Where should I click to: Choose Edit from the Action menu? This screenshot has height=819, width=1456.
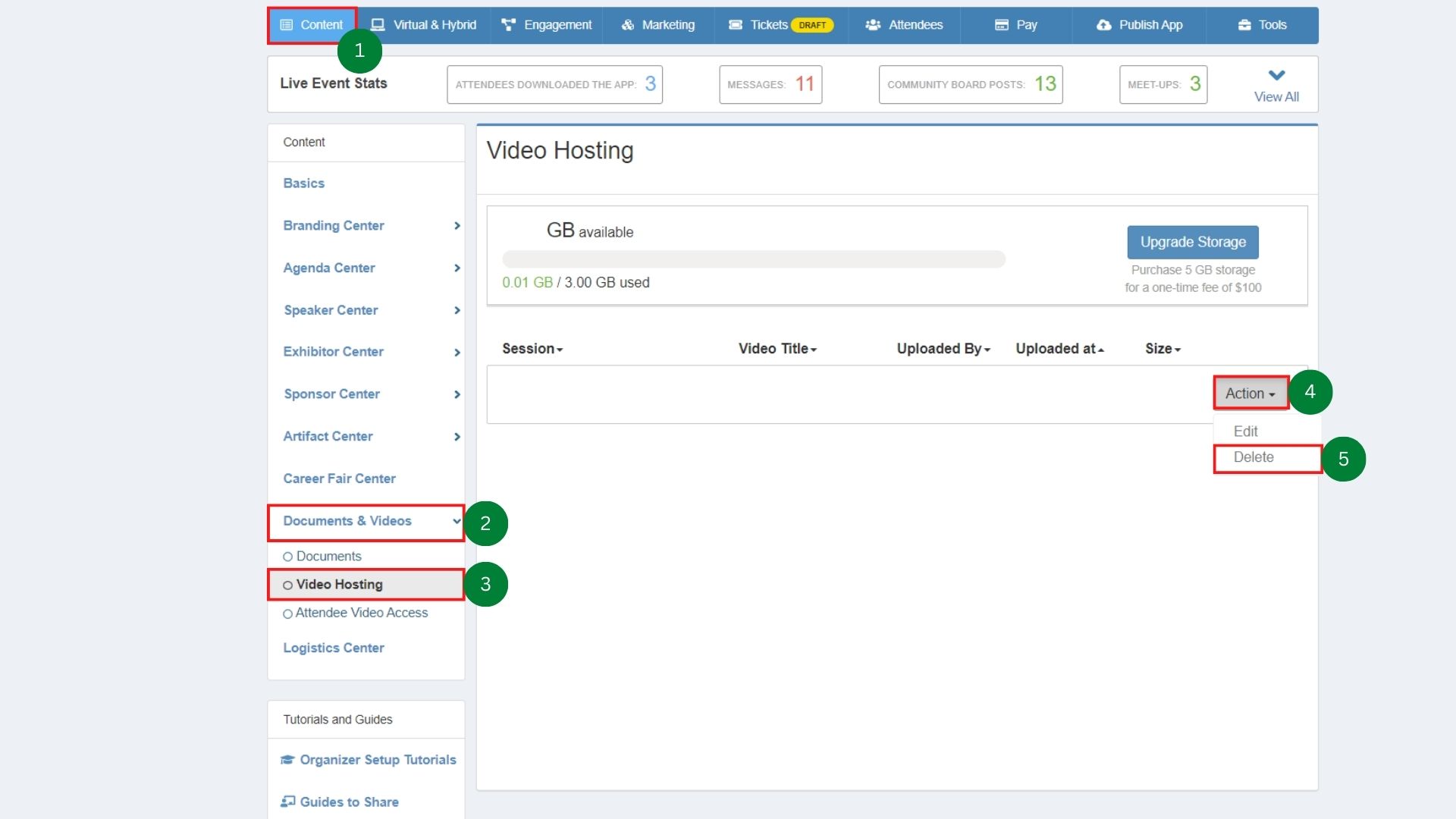click(x=1245, y=431)
